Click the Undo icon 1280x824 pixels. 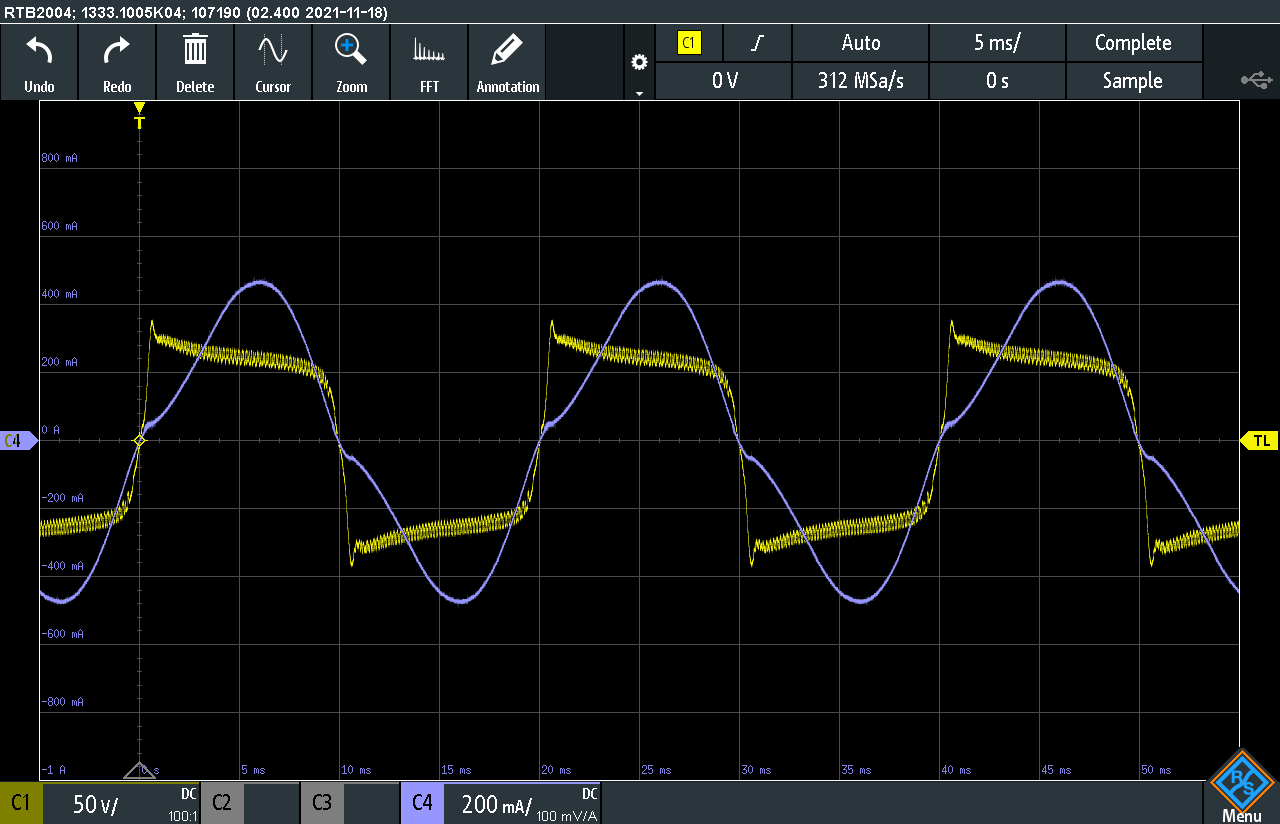click(x=39, y=61)
